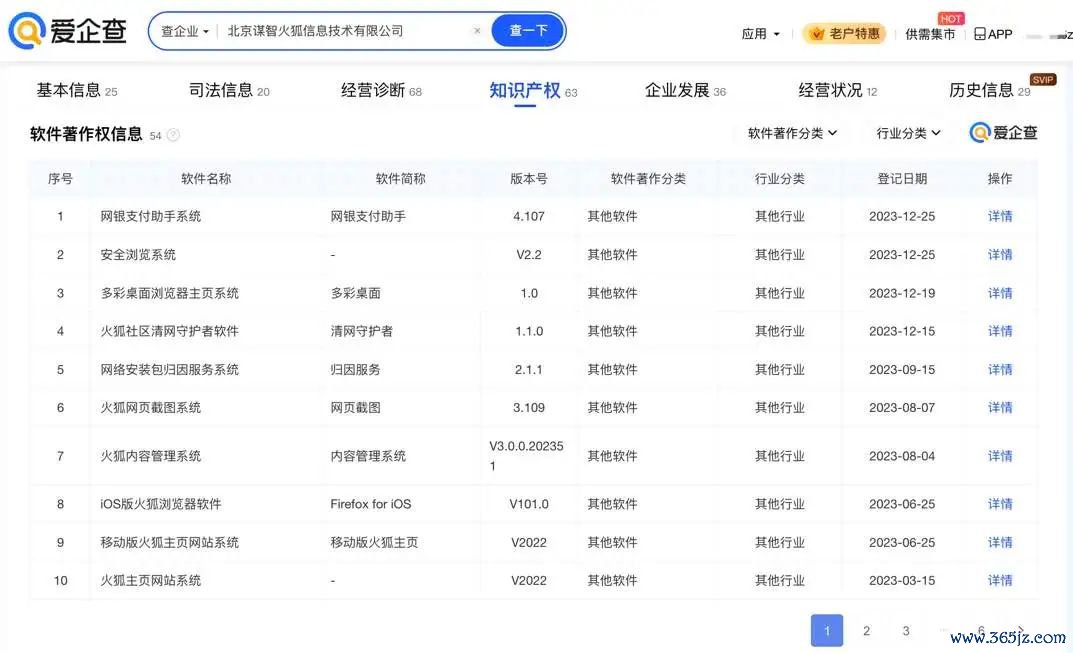
Task: Switch to the 司法信息 tab
Action: (229, 90)
